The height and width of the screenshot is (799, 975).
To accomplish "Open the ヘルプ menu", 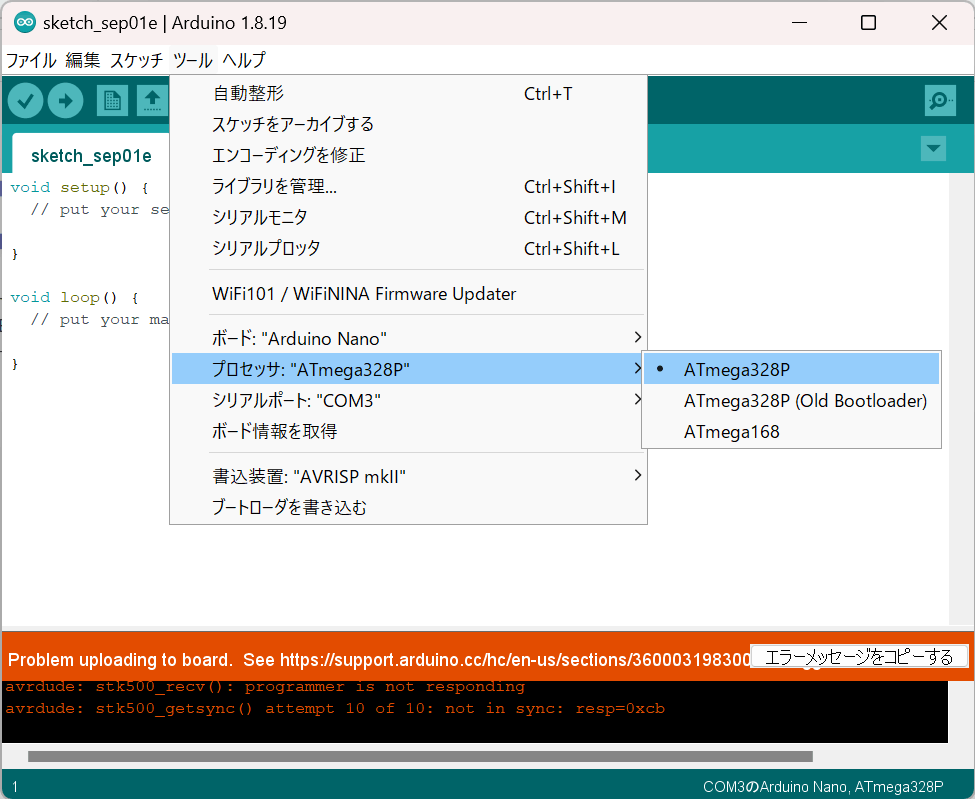I will coord(244,60).
